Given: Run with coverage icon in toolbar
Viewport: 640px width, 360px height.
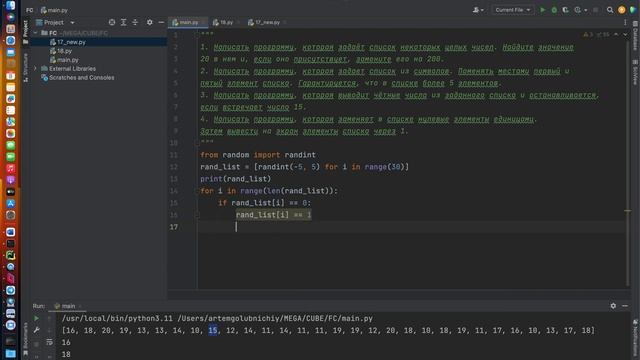Looking at the screenshot, I should pos(565,10).
